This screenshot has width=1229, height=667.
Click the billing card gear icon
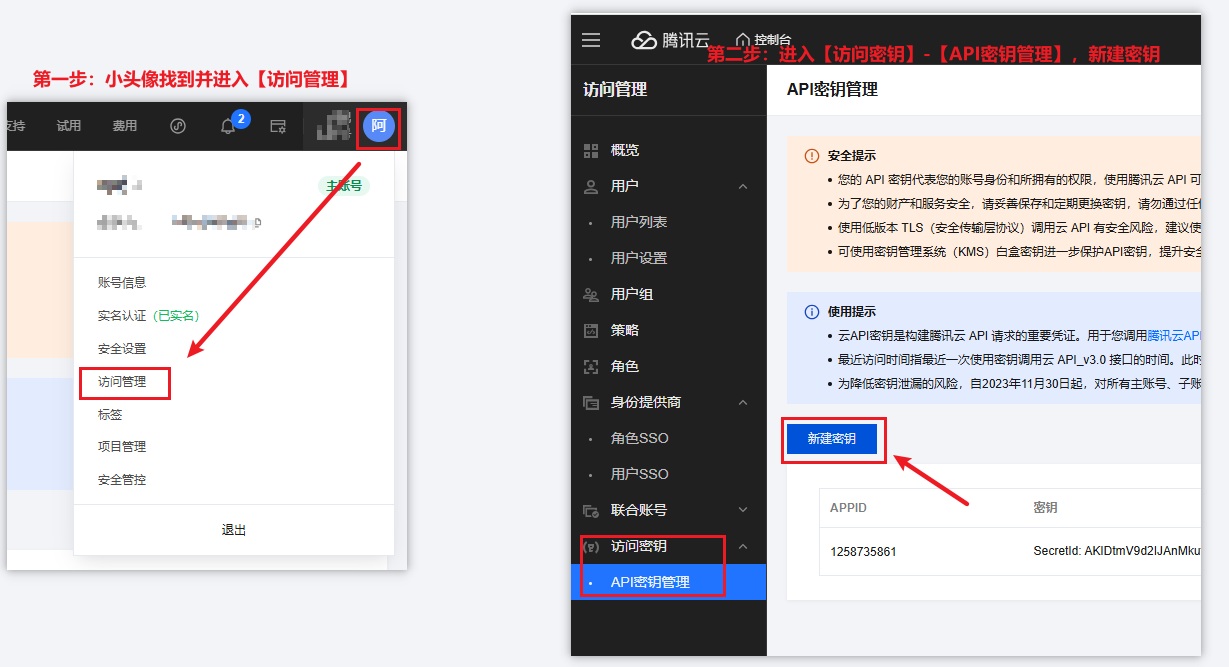tap(279, 126)
